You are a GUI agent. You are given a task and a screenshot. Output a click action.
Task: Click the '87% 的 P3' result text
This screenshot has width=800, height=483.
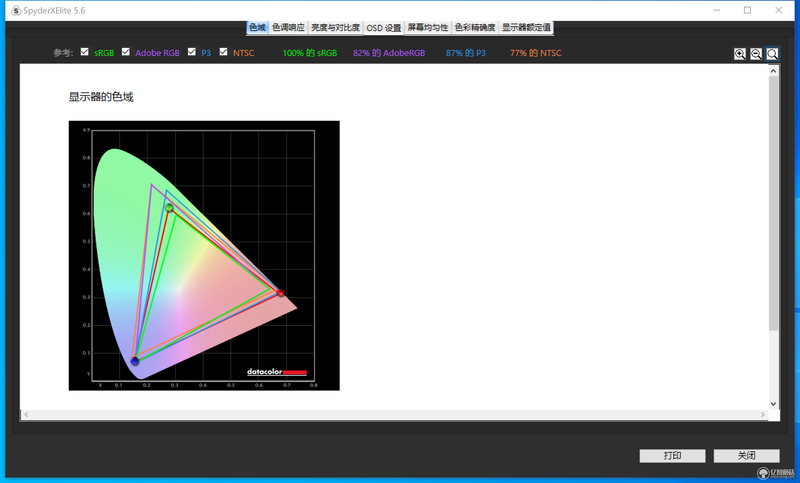(x=465, y=53)
